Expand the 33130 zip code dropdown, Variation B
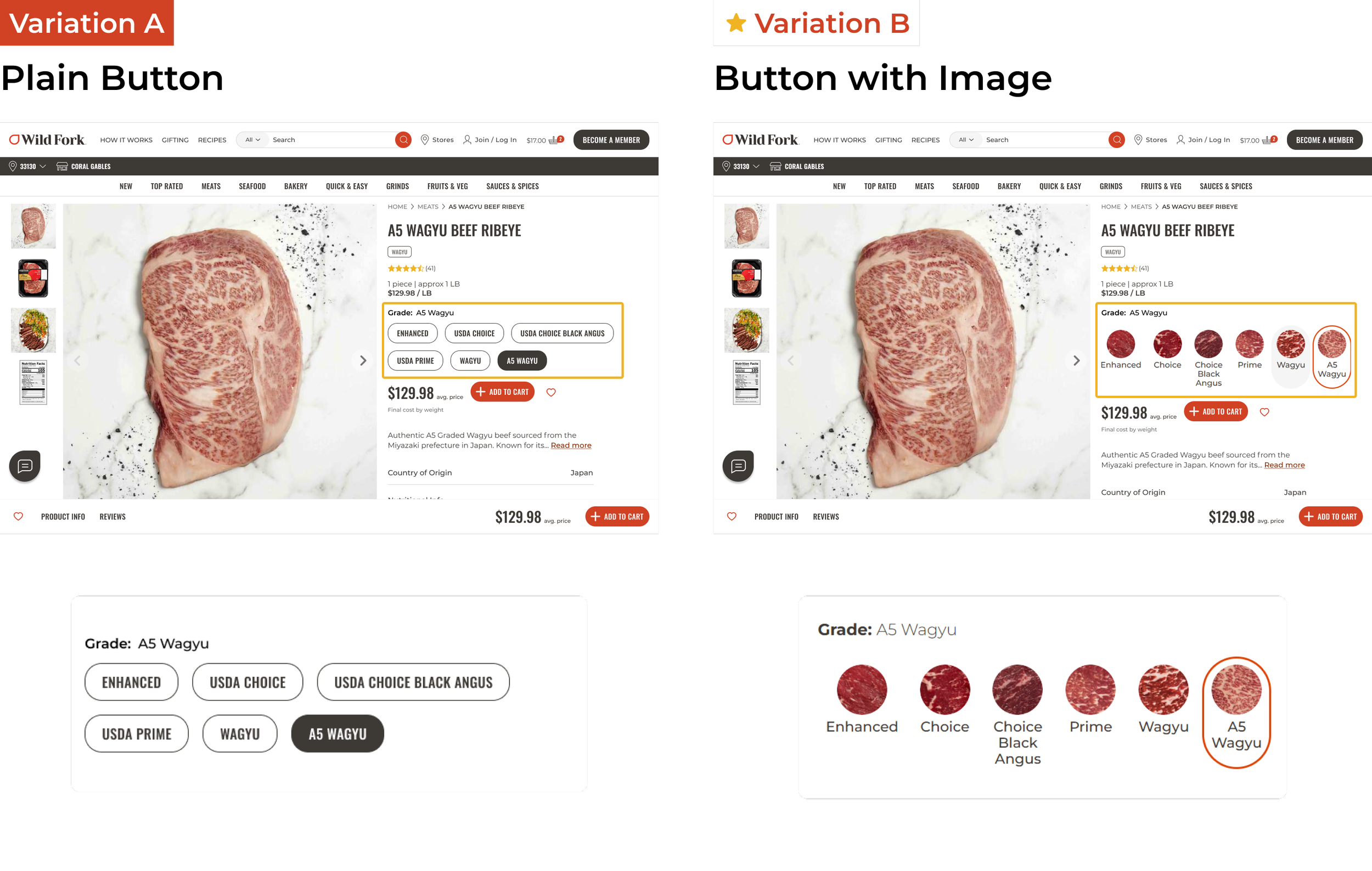The width and height of the screenshot is (1372, 871). click(x=741, y=166)
